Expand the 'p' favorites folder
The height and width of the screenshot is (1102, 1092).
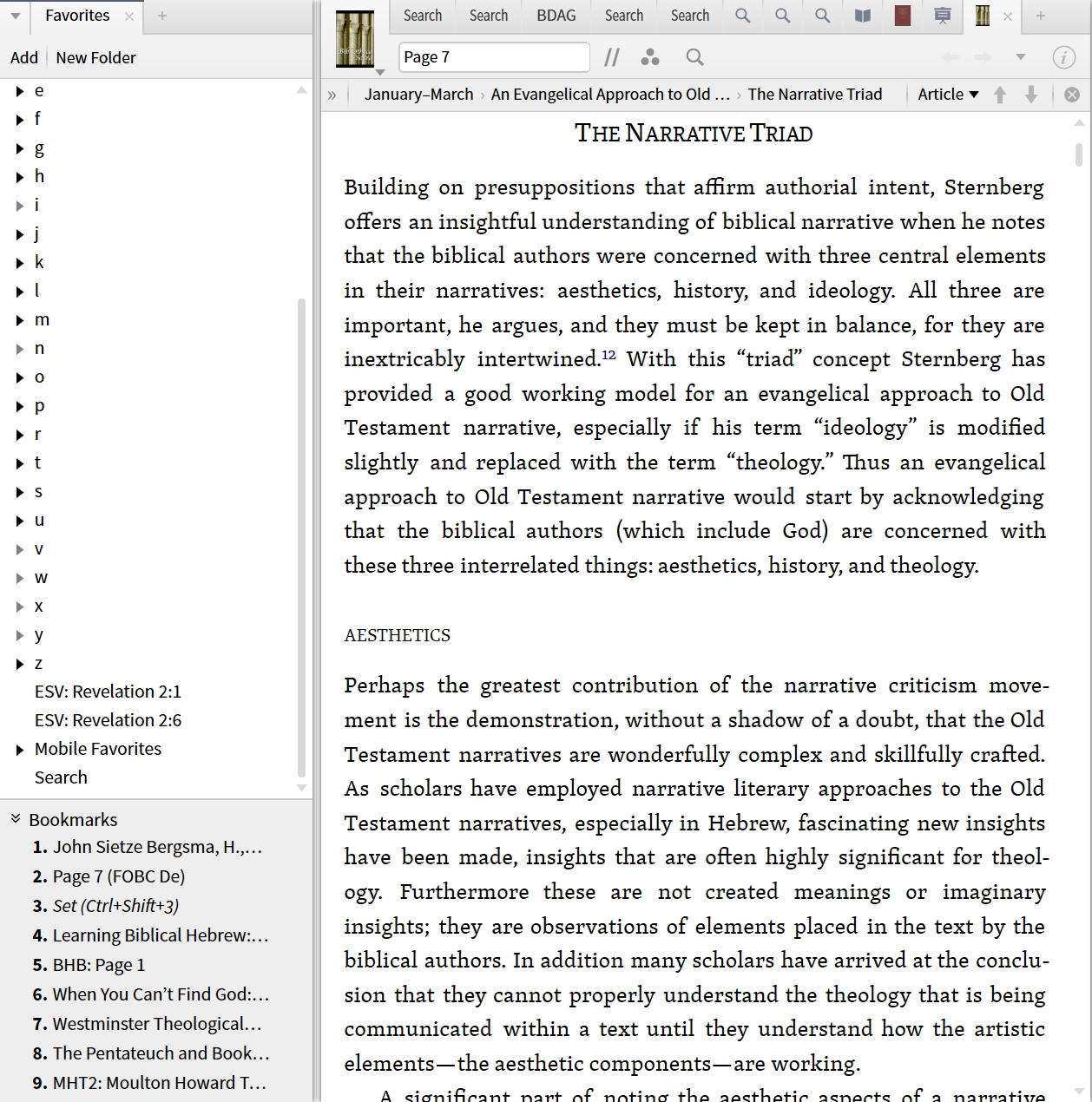20,406
